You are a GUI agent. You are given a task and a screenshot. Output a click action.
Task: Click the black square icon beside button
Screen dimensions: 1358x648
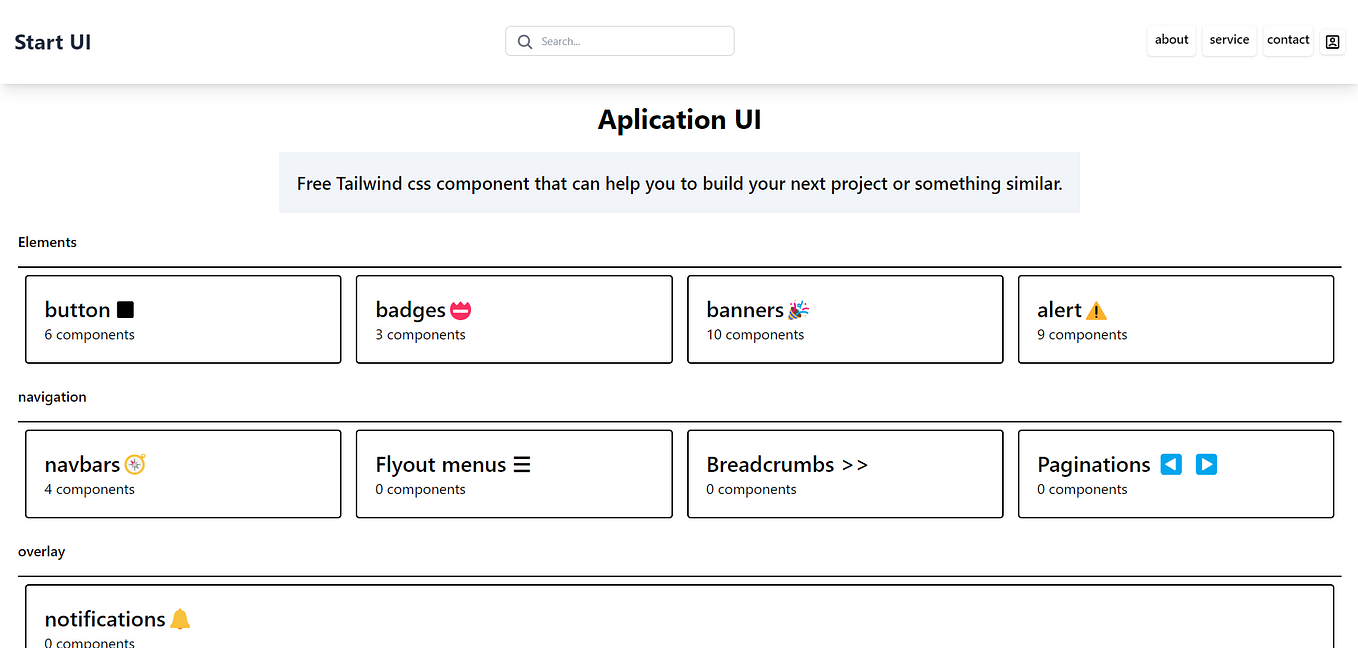coord(125,310)
